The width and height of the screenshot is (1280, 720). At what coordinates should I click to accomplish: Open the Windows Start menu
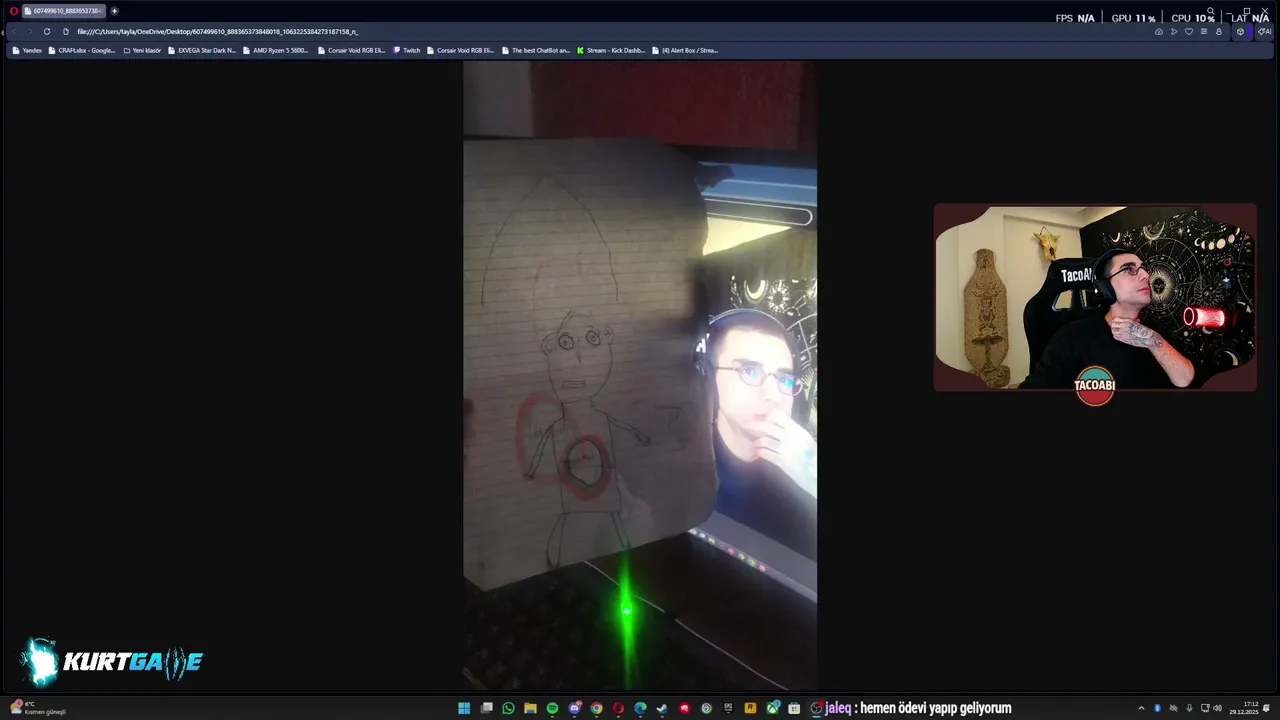[x=464, y=708]
